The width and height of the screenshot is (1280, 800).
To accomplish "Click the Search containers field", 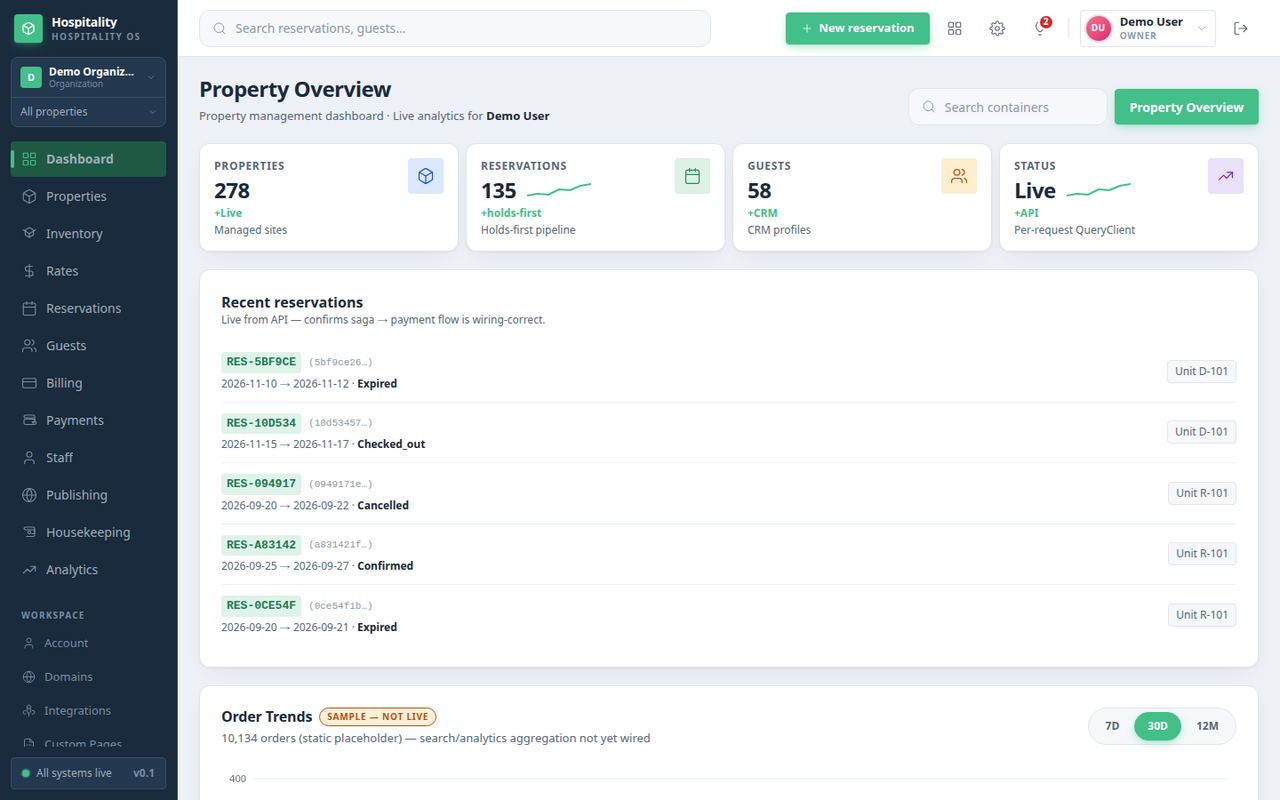I will [1008, 107].
